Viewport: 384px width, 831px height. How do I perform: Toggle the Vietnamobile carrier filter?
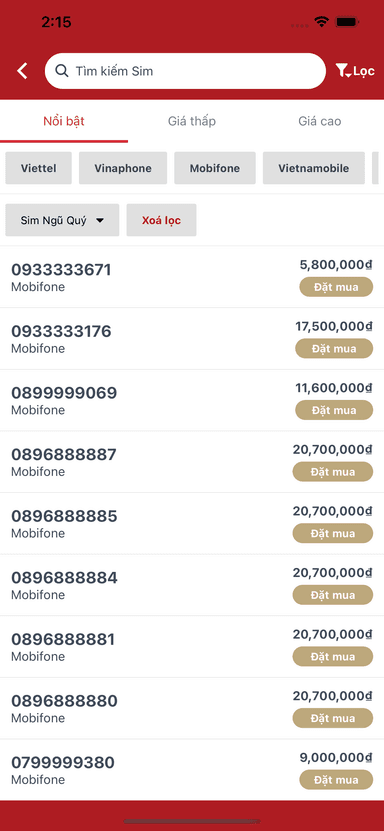(314, 169)
